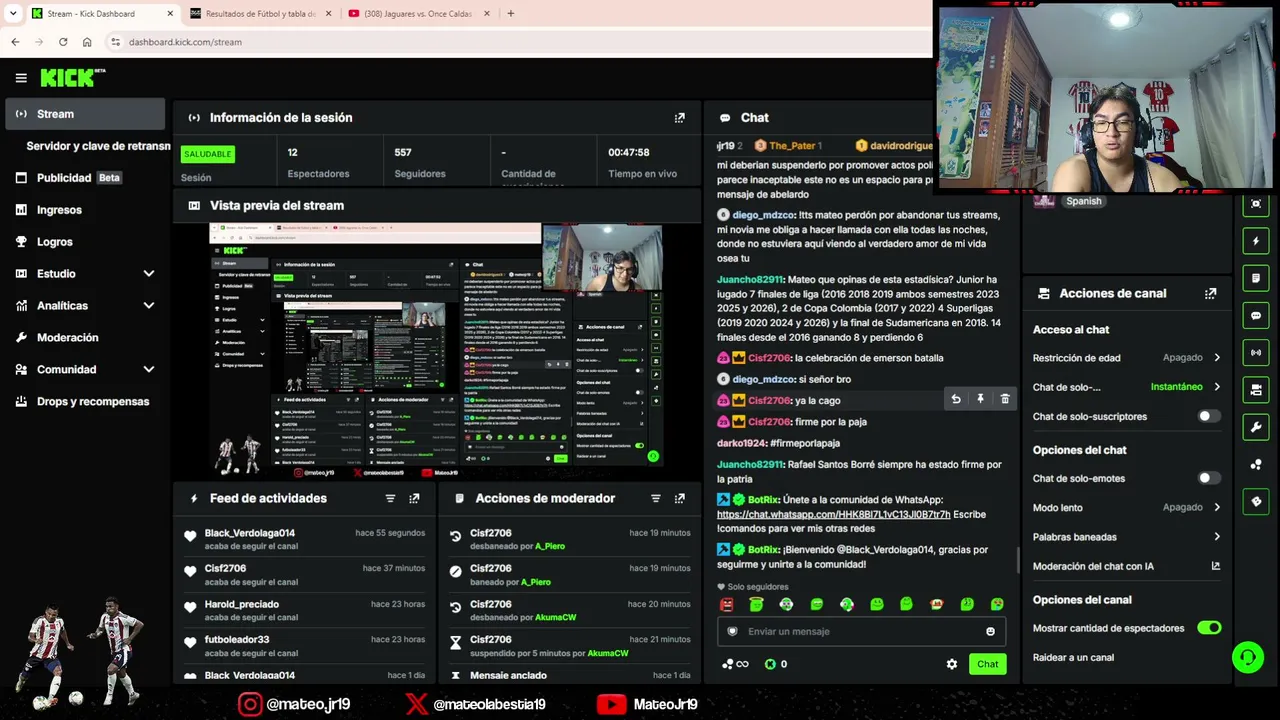The height and width of the screenshot is (720, 1280).
Task: Click the green Chat send button
Action: pyautogui.click(x=987, y=664)
